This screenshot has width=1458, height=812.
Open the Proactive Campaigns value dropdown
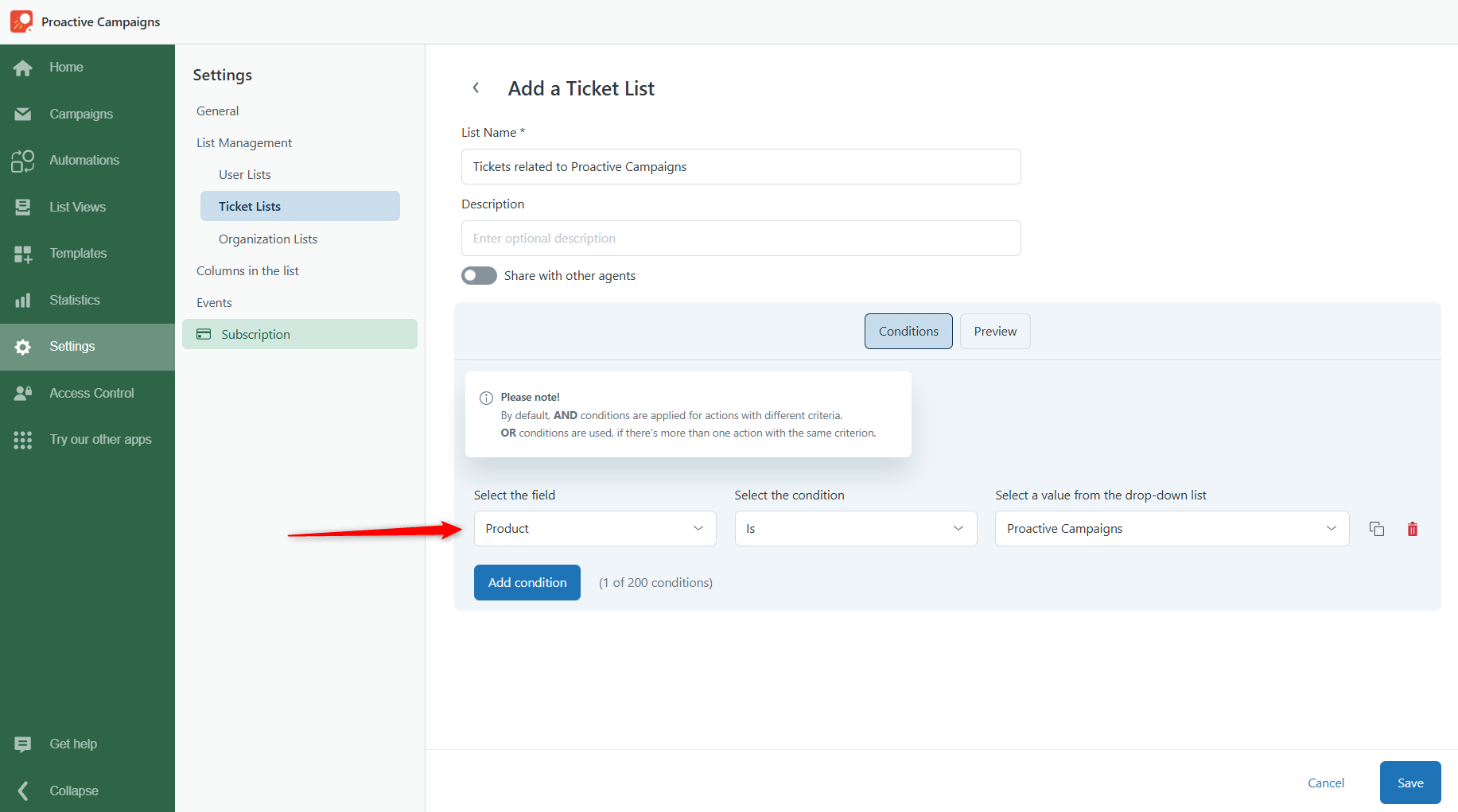tap(1171, 529)
